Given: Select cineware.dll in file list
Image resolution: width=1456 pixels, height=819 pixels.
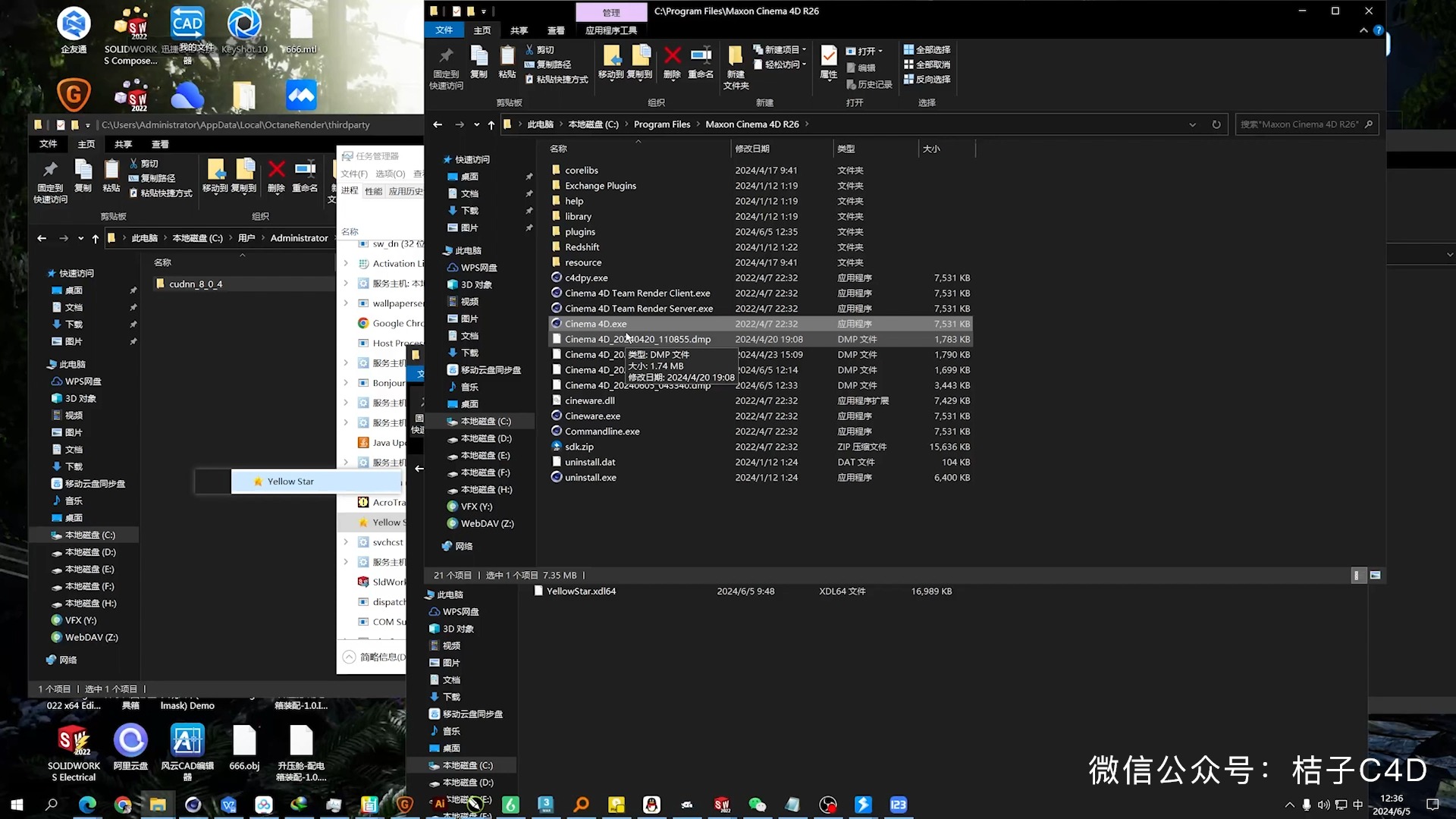Looking at the screenshot, I should coord(759,400).
